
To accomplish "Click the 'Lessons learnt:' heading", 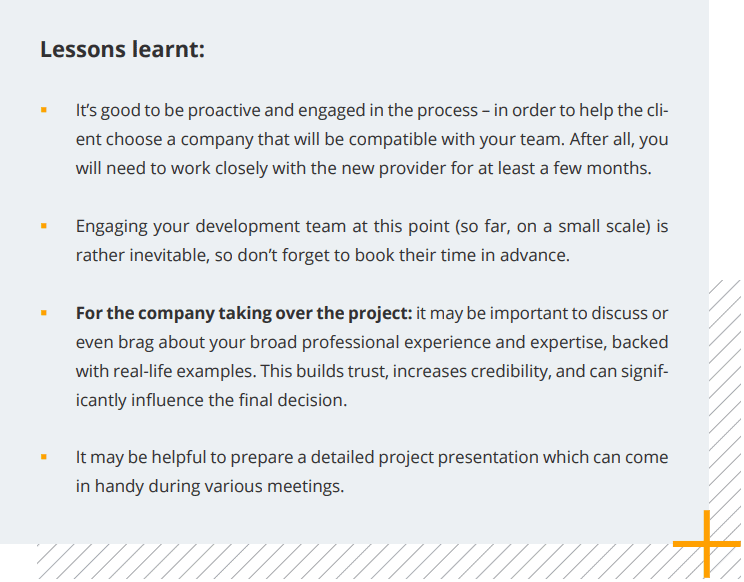I will pos(122,49).
